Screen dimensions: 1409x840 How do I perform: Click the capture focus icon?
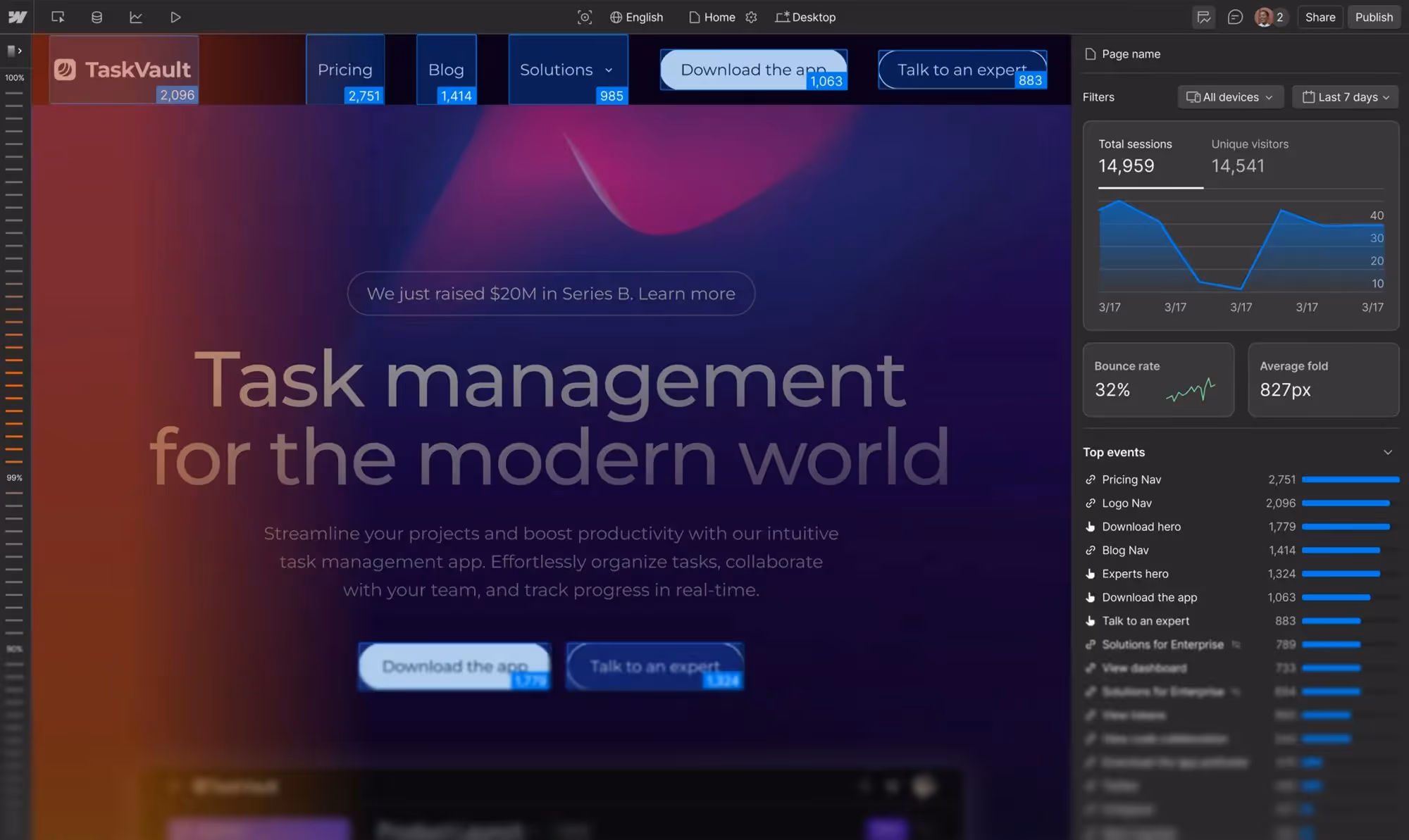(584, 17)
